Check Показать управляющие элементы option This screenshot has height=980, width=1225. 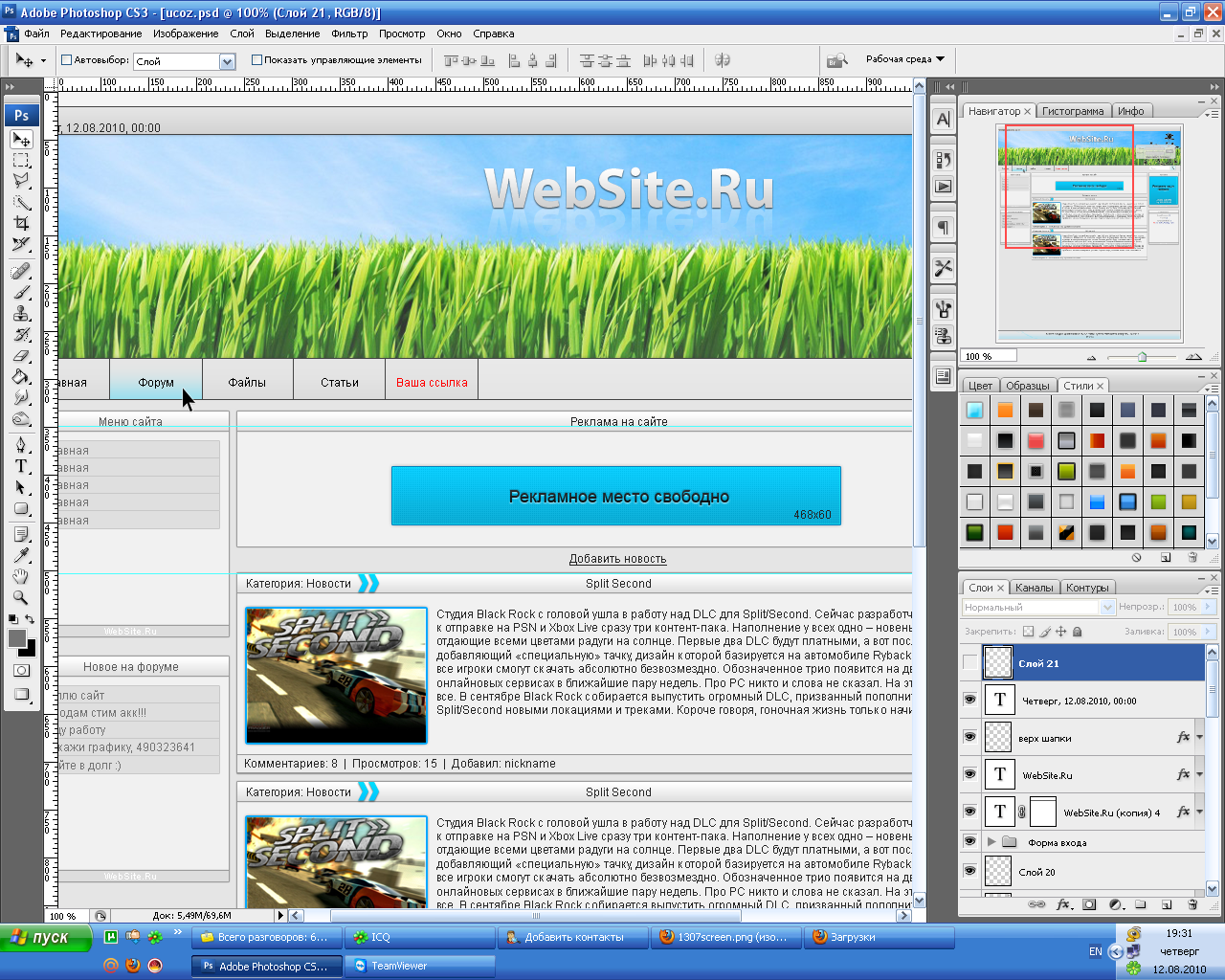coord(256,60)
